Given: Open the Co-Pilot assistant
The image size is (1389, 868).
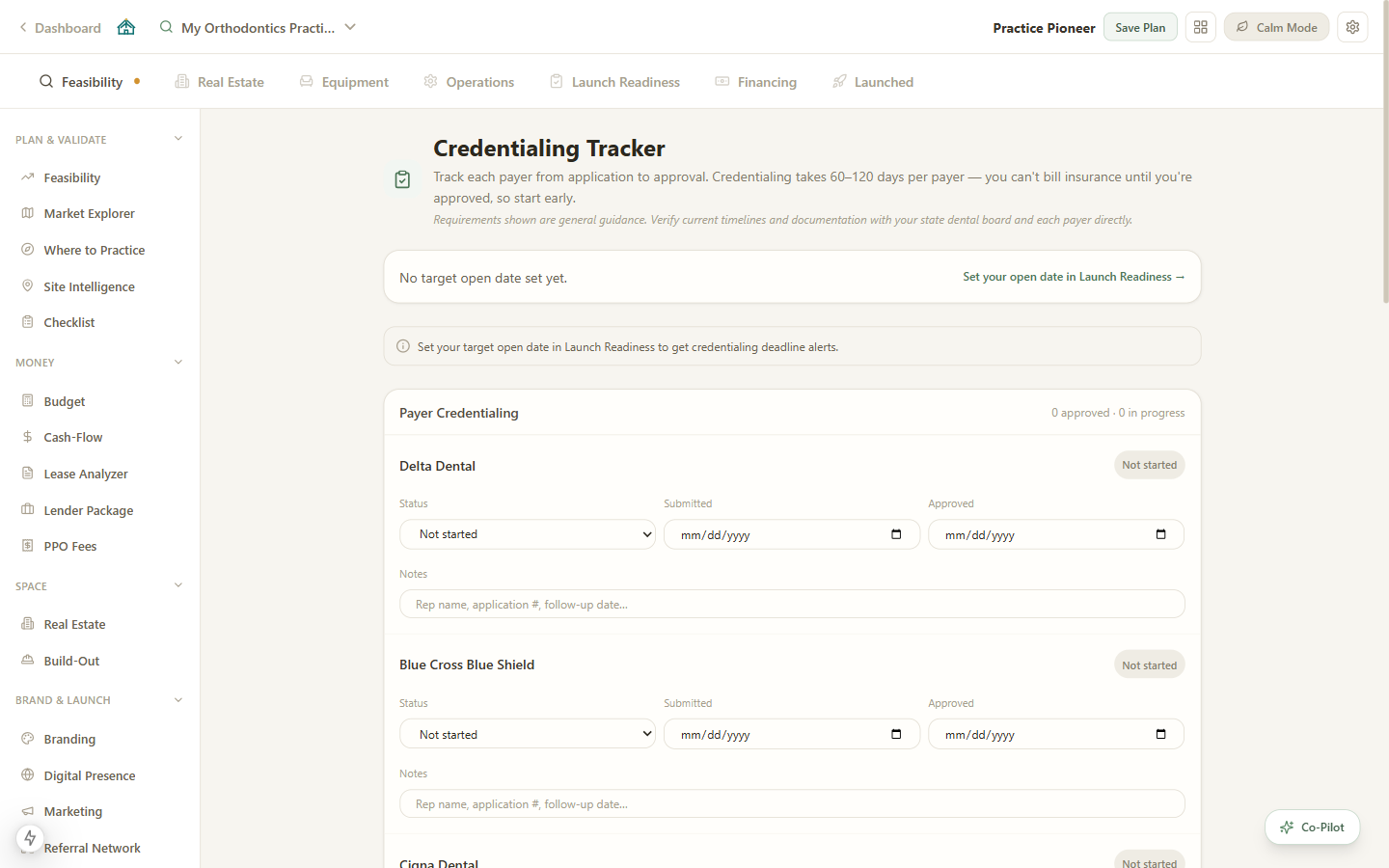Looking at the screenshot, I should coord(1312,827).
